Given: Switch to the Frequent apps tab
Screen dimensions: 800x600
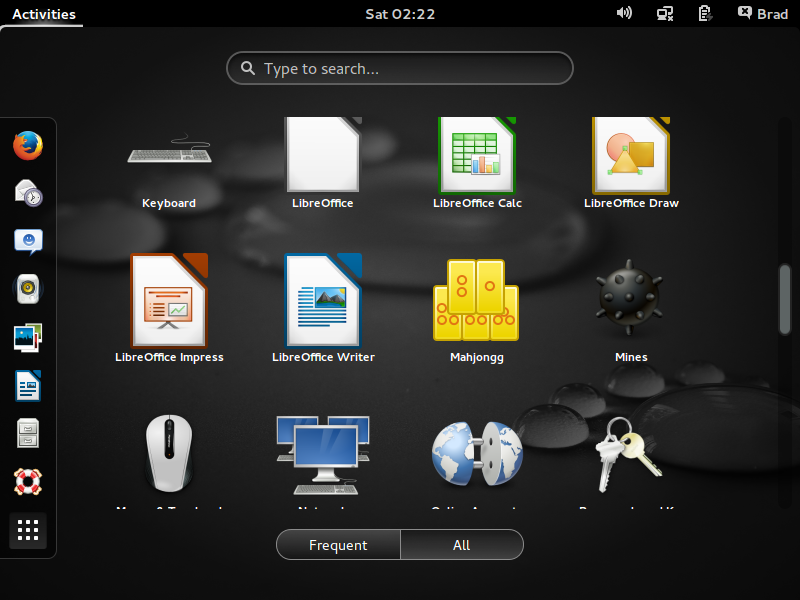Looking at the screenshot, I should pyautogui.click(x=338, y=545).
